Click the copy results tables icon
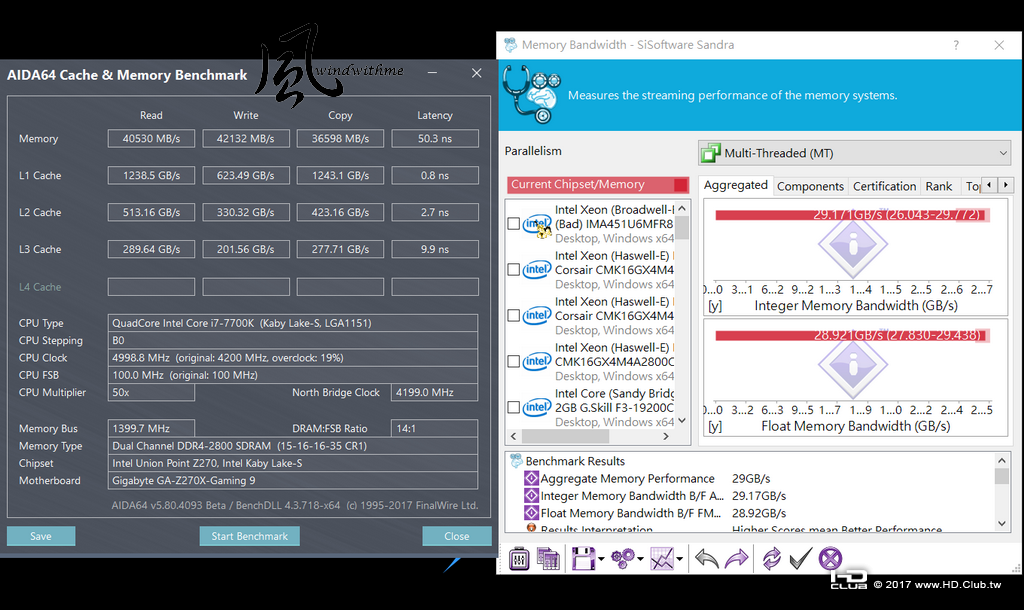 point(549,559)
